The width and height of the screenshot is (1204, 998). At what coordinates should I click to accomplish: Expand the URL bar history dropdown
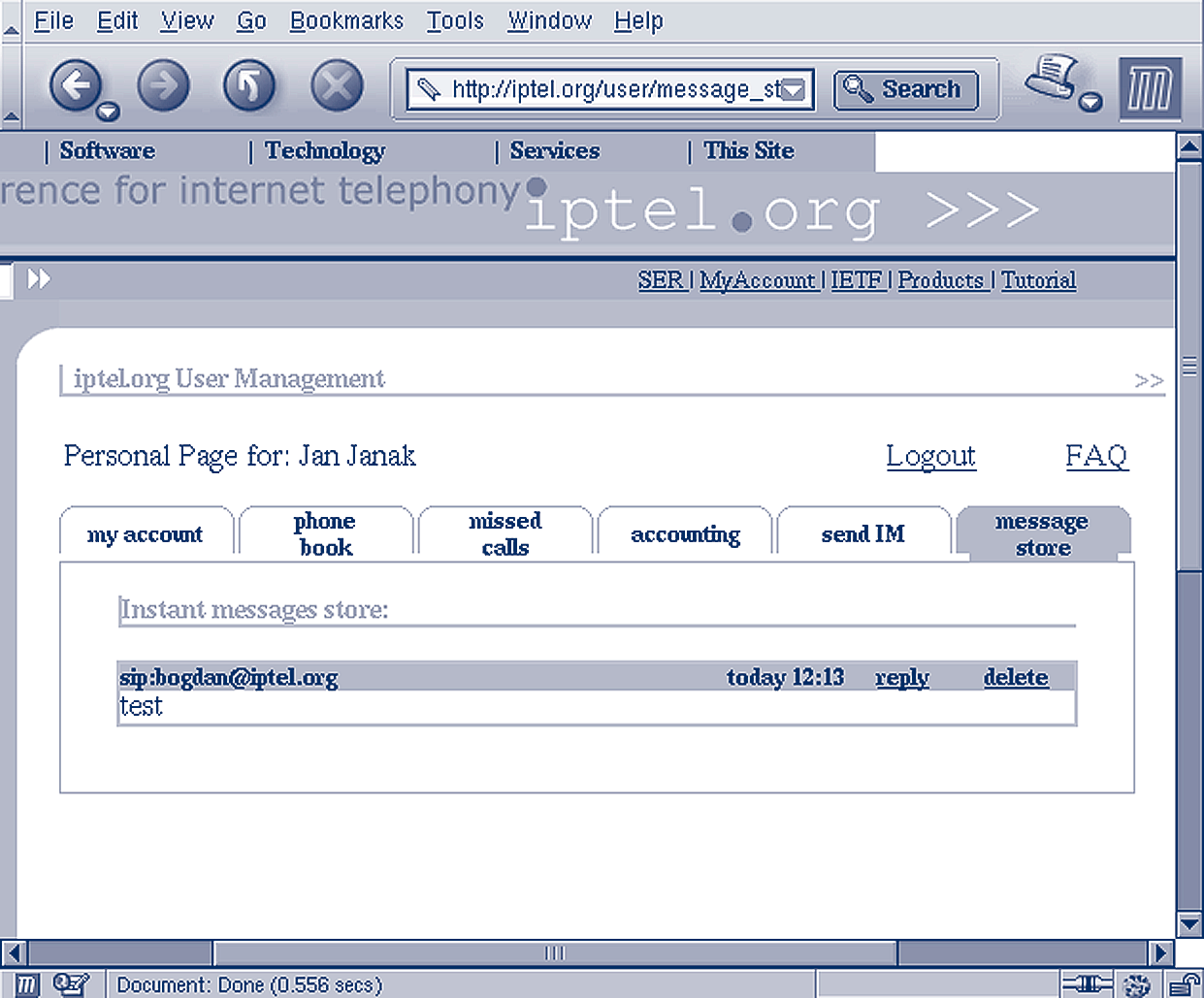click(x=794, y=90)
